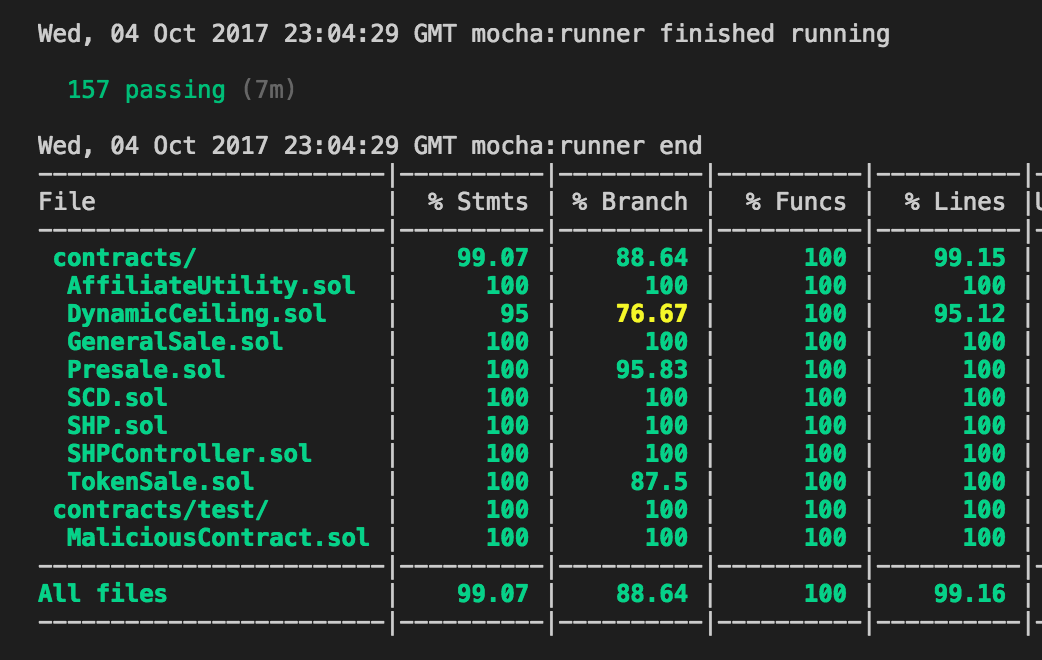1042x660 pixels.
Task: Select the TokenSale.sol file name
Action: pyautogui.click(x=161, y=481)
